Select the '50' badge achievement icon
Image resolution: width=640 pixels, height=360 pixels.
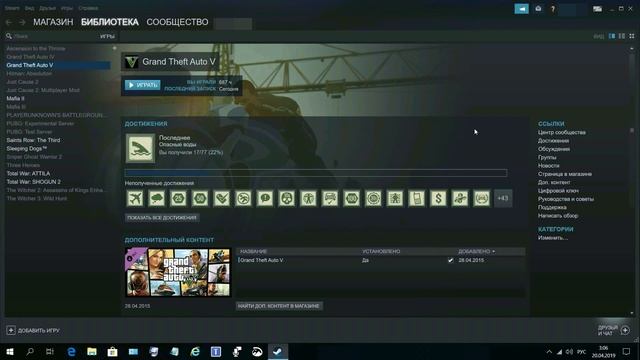click(200, 198)
